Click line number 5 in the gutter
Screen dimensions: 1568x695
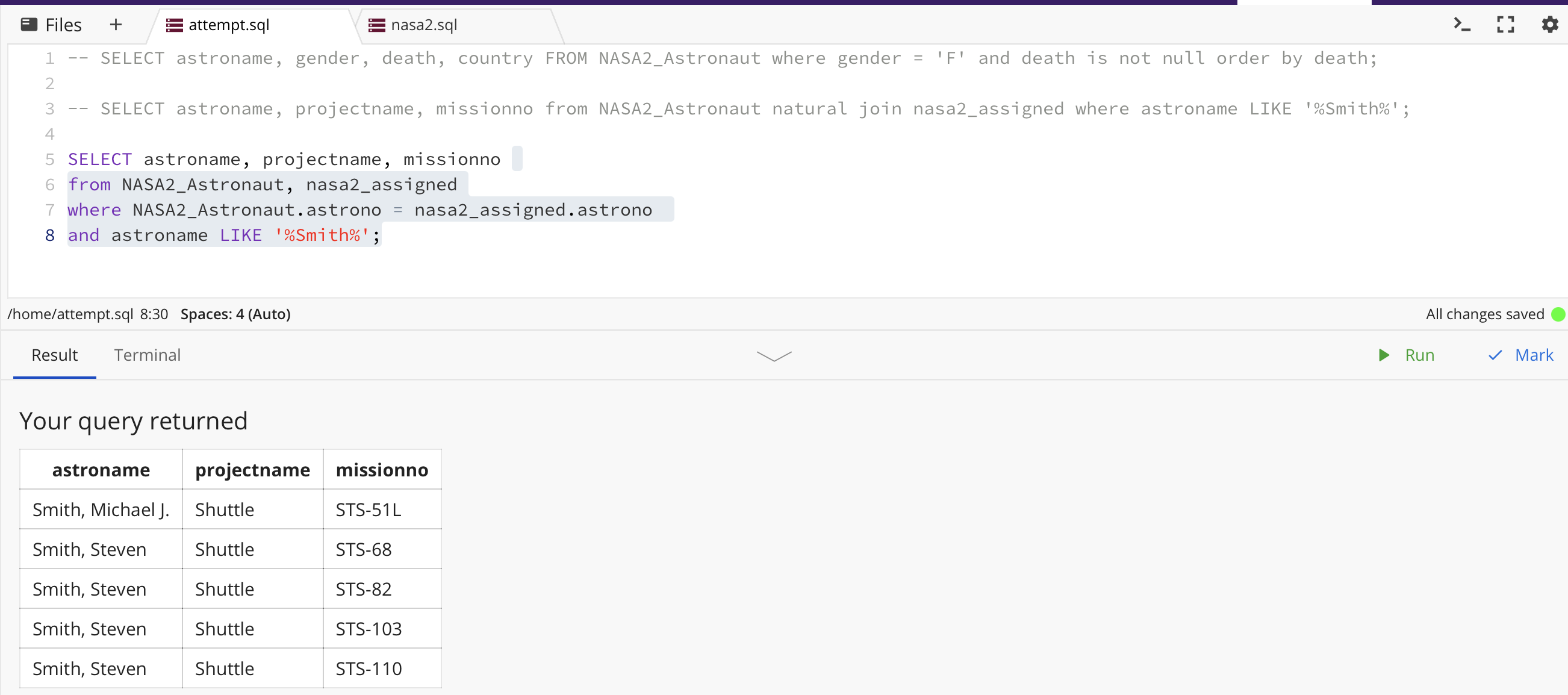click(x=50, y=160)
